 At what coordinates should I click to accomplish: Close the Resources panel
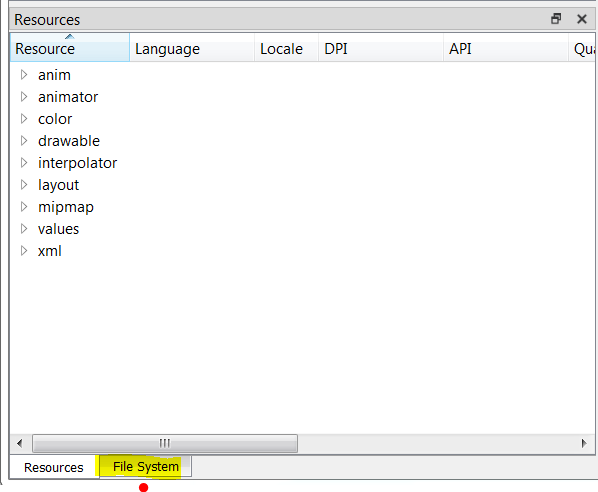click(x=582, y=19)
